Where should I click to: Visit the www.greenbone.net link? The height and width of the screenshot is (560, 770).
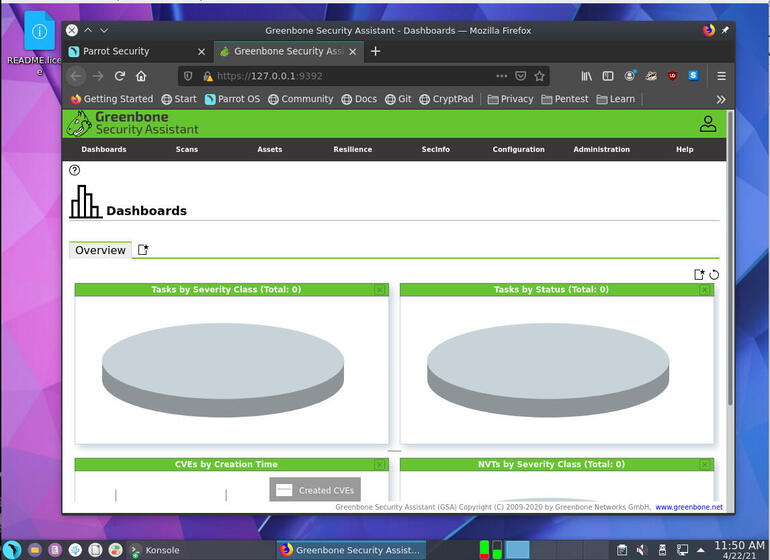[689, 507]
